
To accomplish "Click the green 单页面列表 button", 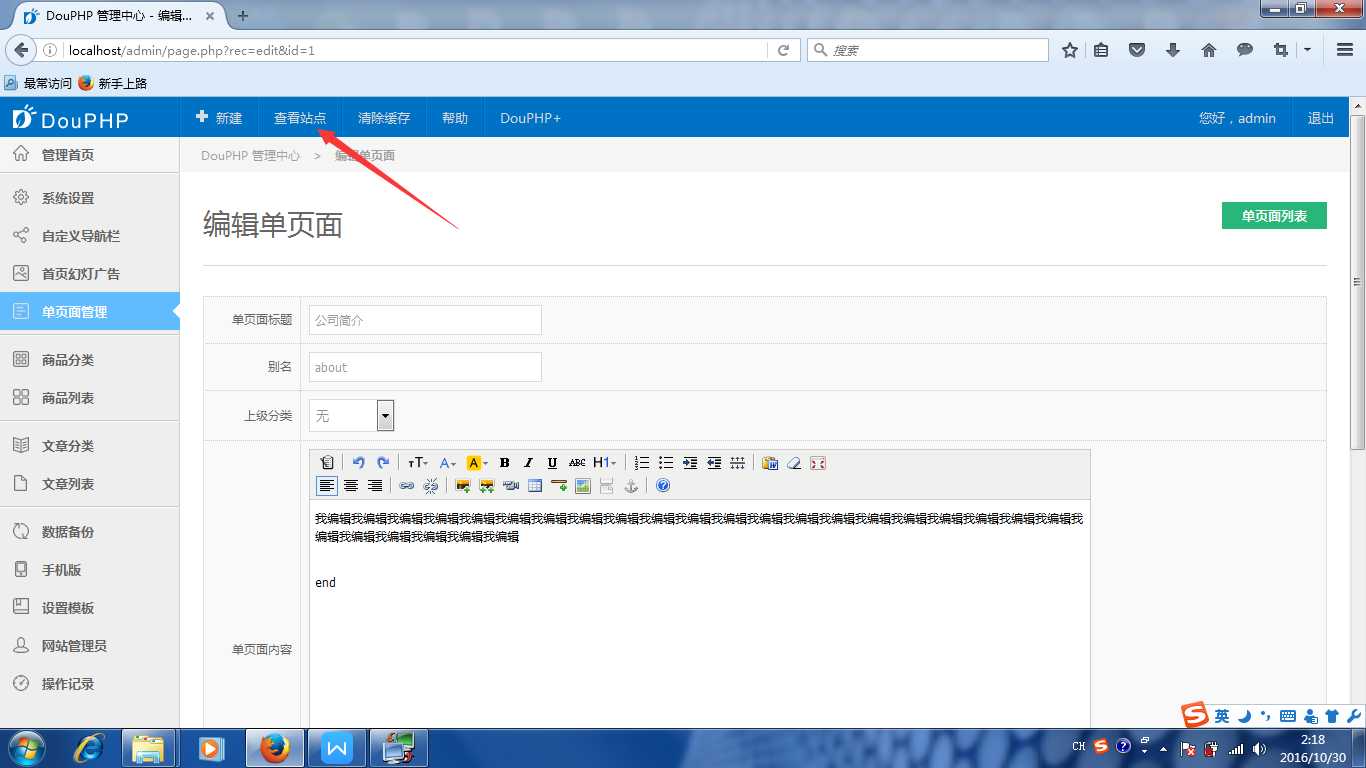I will [x=1274, y=216].
